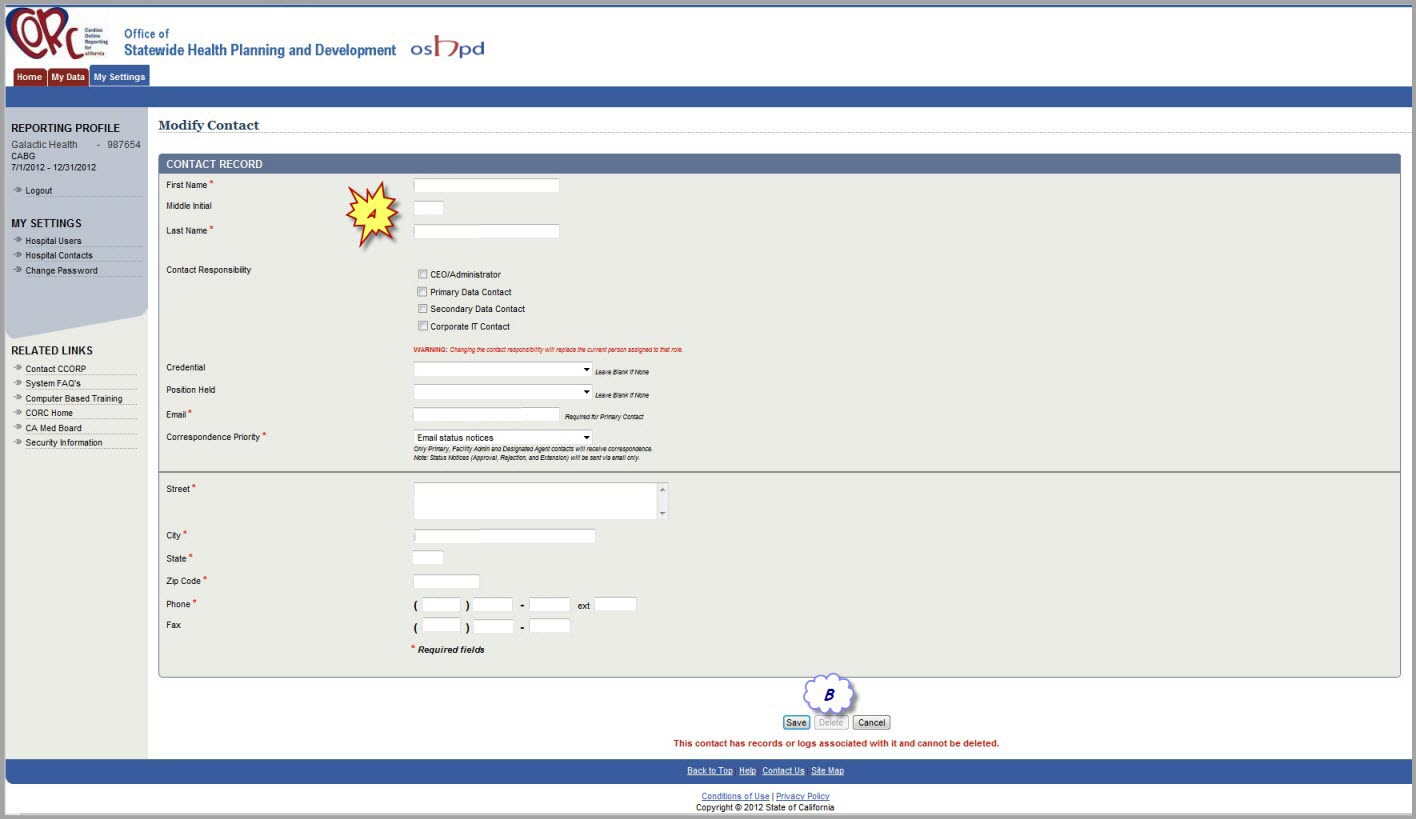The height and width of the screenshot is (819, 1416).
Task: Open Hospital Contacts settings link
Action: click(59, 255)
